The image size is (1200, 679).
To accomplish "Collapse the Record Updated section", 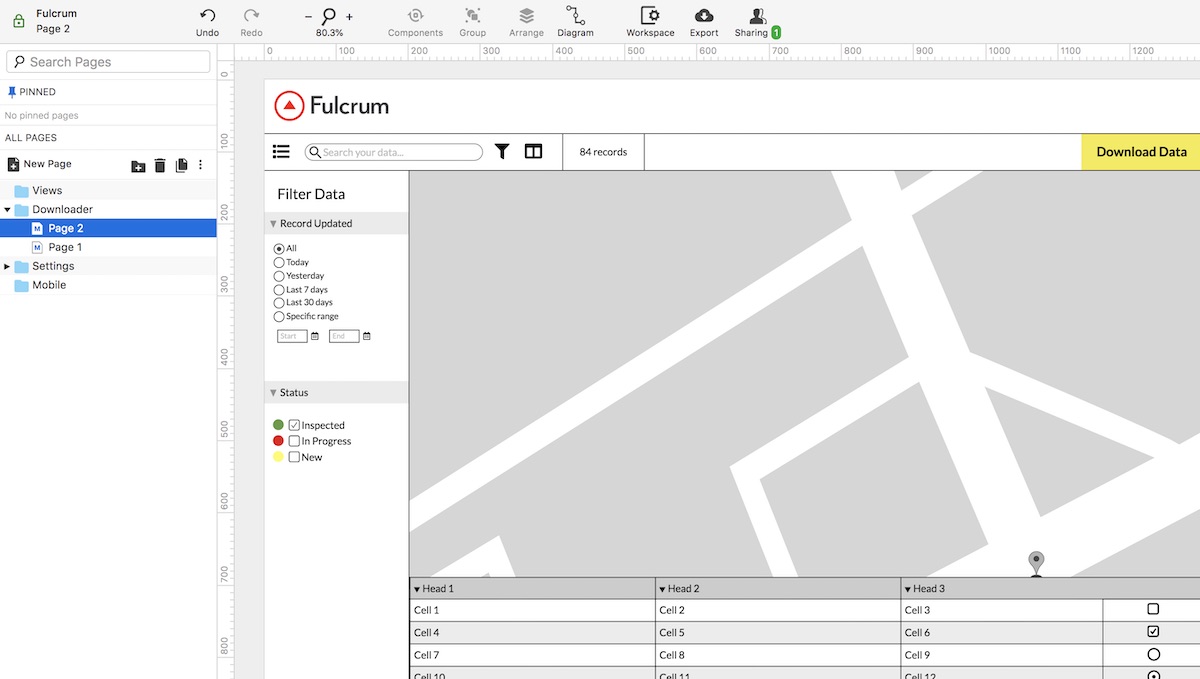I will (274, 224).
